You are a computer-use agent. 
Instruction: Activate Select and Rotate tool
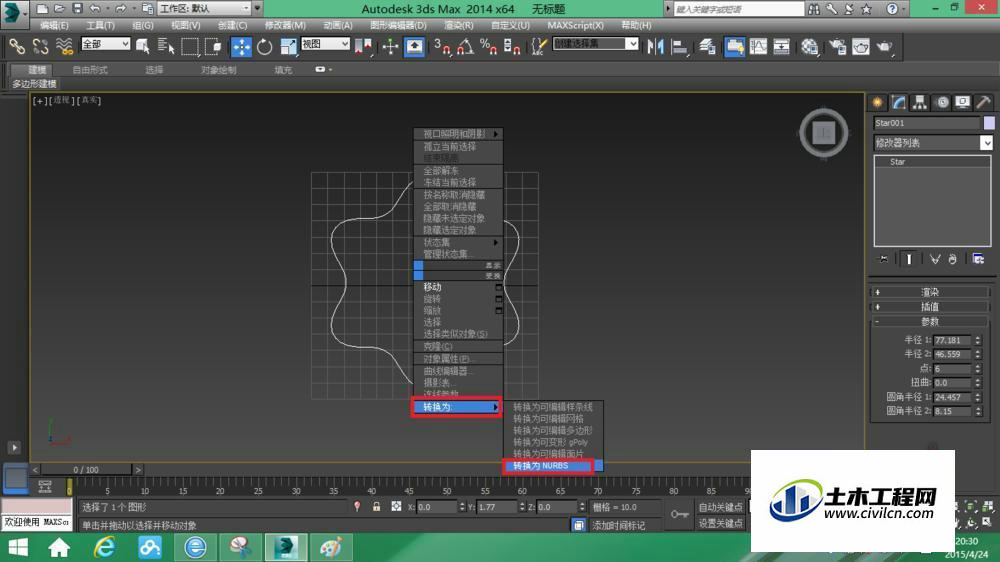coord(265,47)
